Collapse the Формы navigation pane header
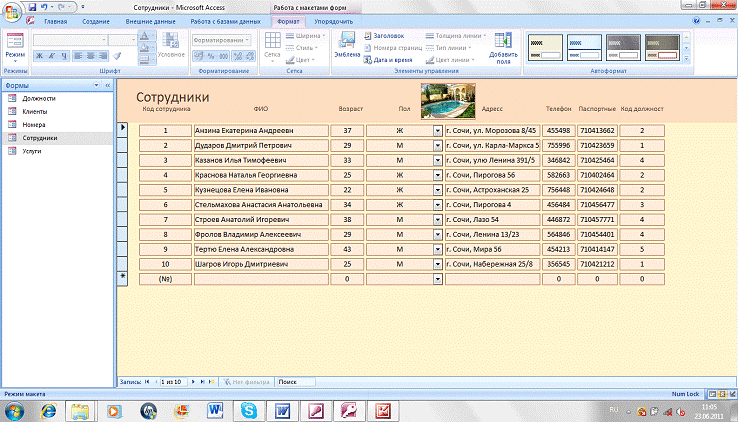 (107, 86)
